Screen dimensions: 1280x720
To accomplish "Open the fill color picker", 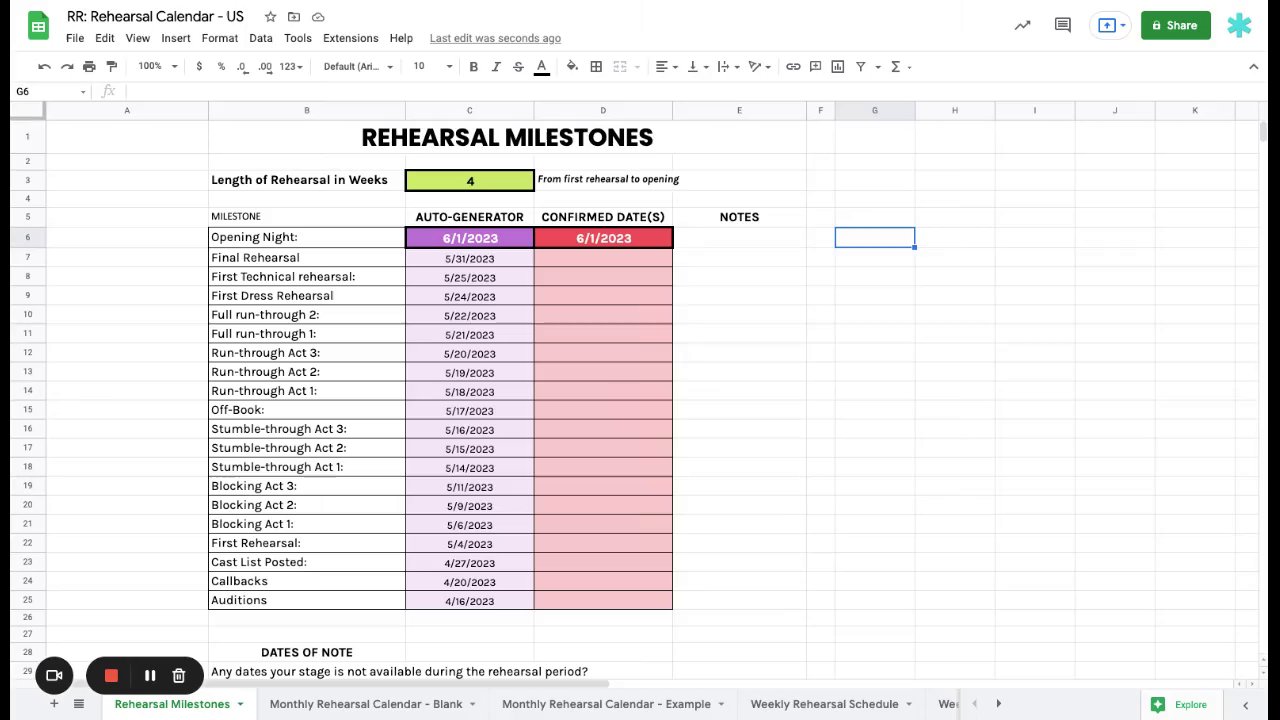I will 572,67.
